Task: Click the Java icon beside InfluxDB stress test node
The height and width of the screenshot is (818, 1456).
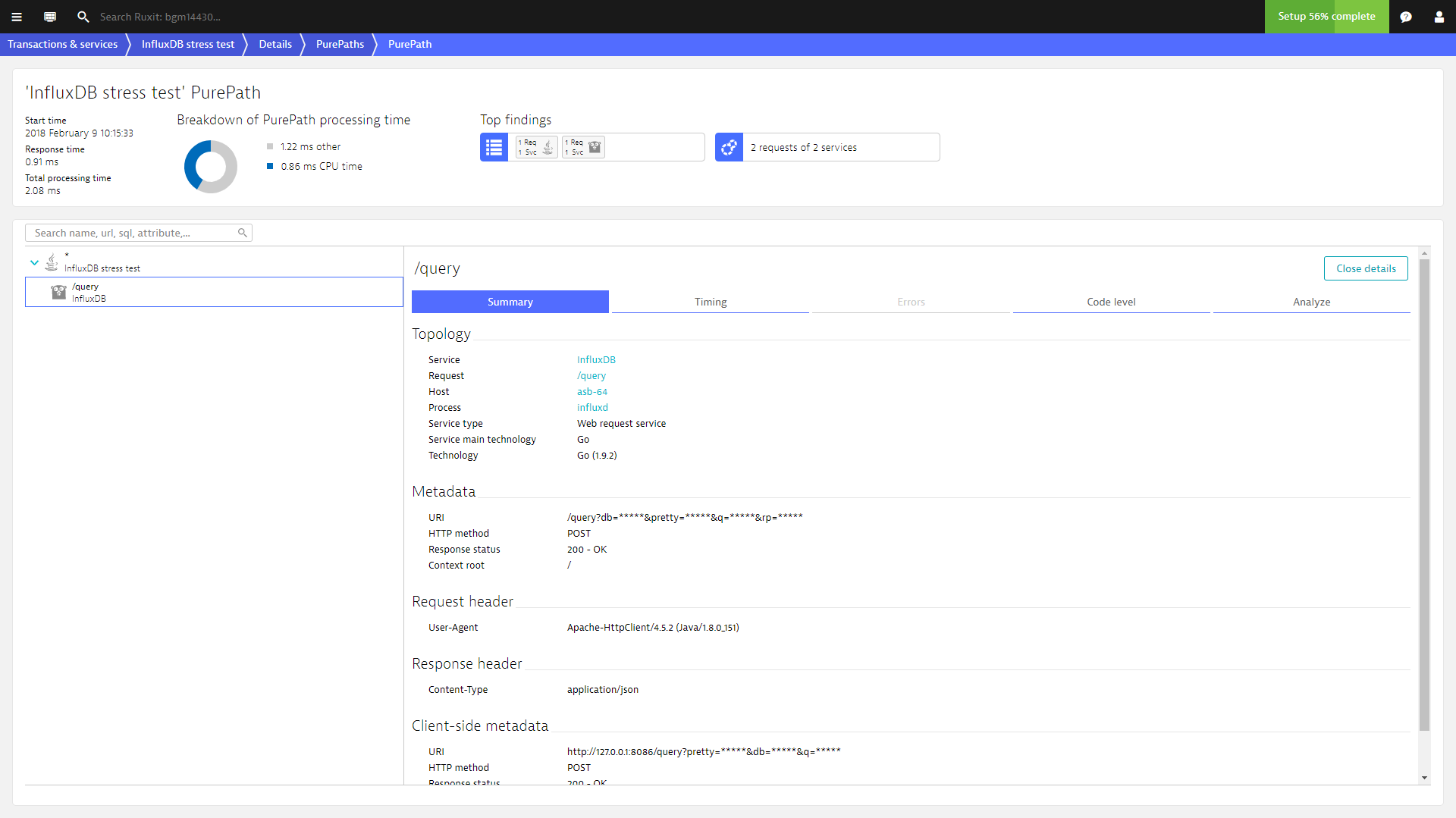Action: pos(51,262)
